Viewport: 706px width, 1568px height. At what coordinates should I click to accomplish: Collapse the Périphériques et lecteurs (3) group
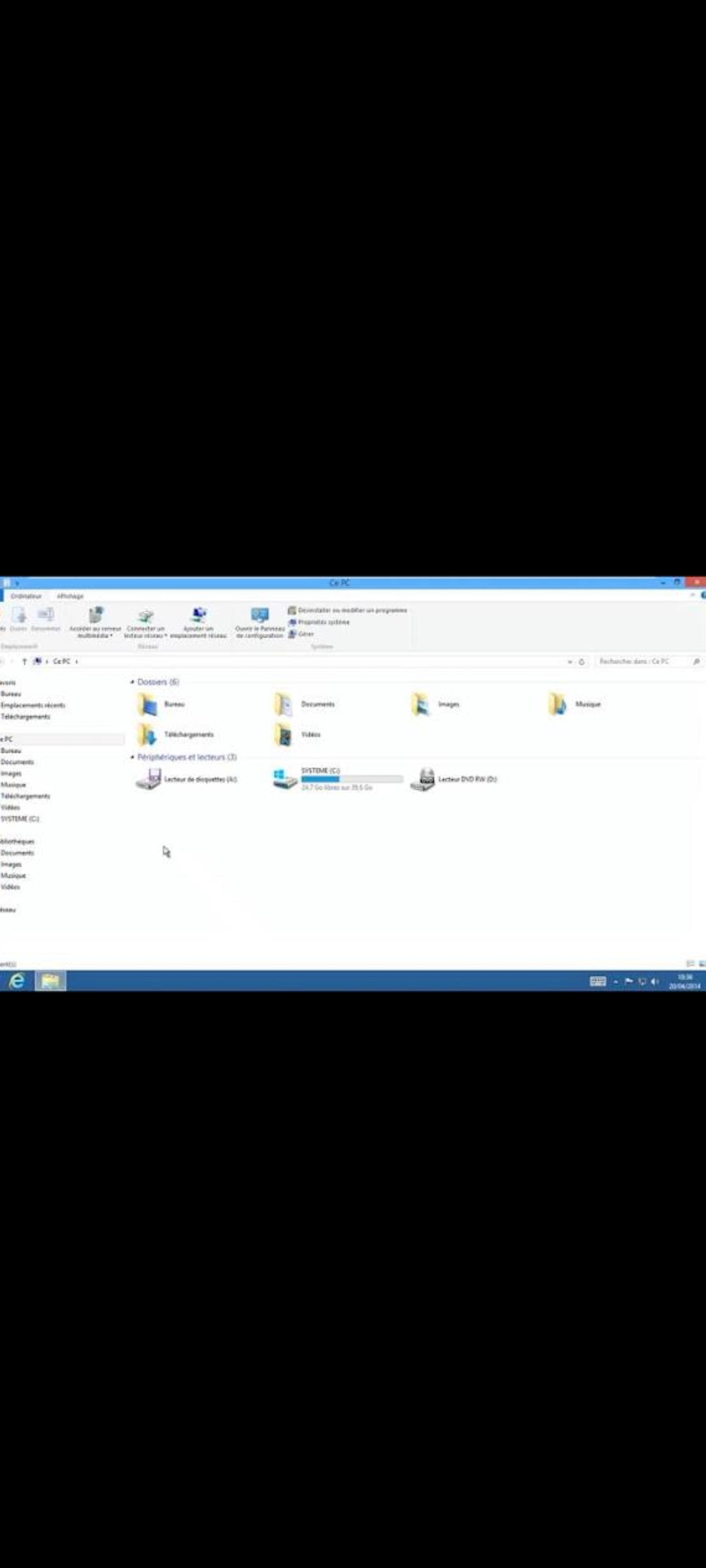coord(132,757)
